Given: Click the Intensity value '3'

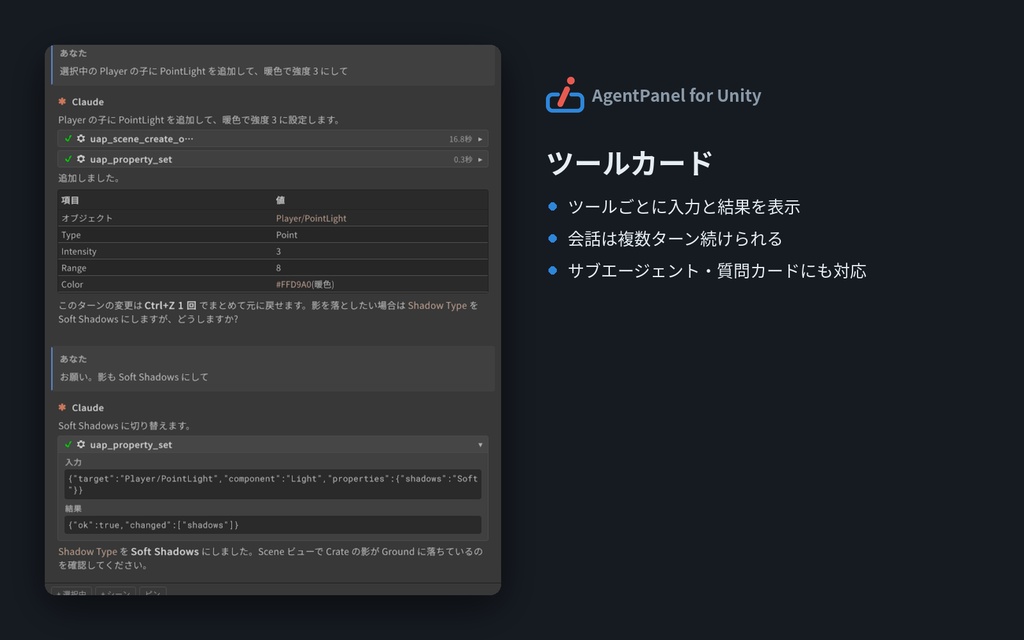Looking at the screenshot, I should pyautogui.click(x=278, y=251).
